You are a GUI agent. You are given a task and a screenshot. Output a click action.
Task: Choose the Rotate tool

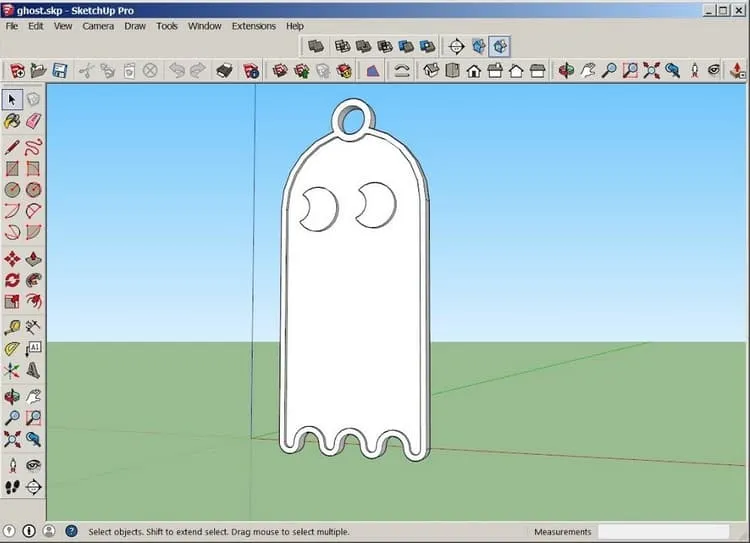point(12,280)
